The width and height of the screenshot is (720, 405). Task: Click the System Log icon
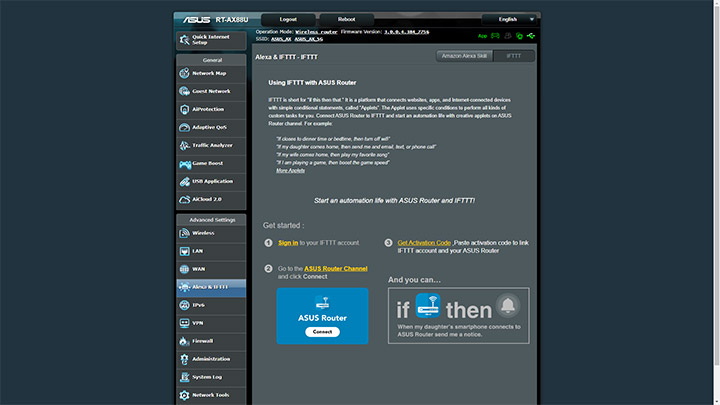[185, 377]
